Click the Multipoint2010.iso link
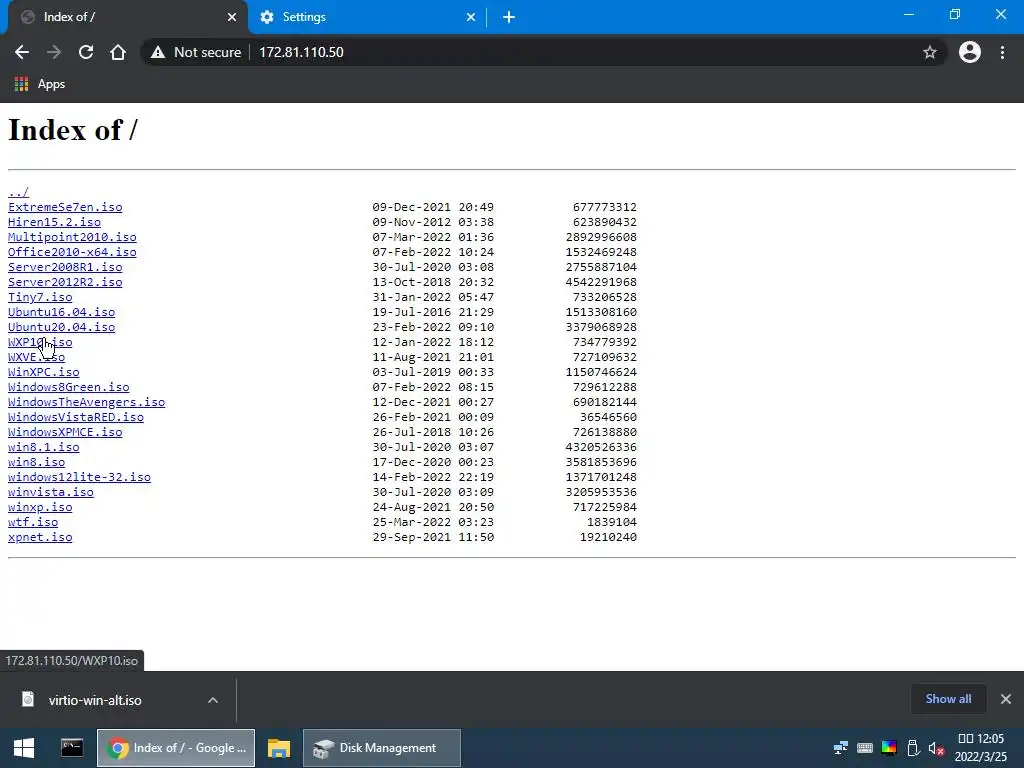 pyautogui.click(x=72, y=237)
